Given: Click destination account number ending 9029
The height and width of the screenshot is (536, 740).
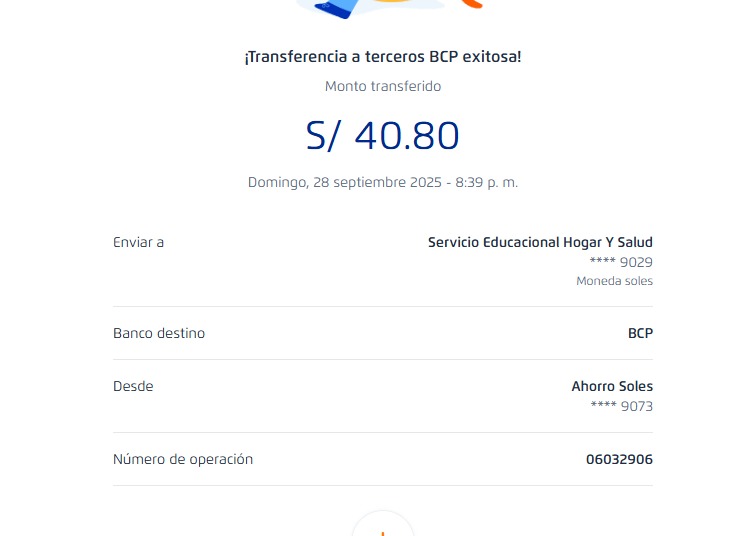Looking at the screenshot, I should click(621, 262).
